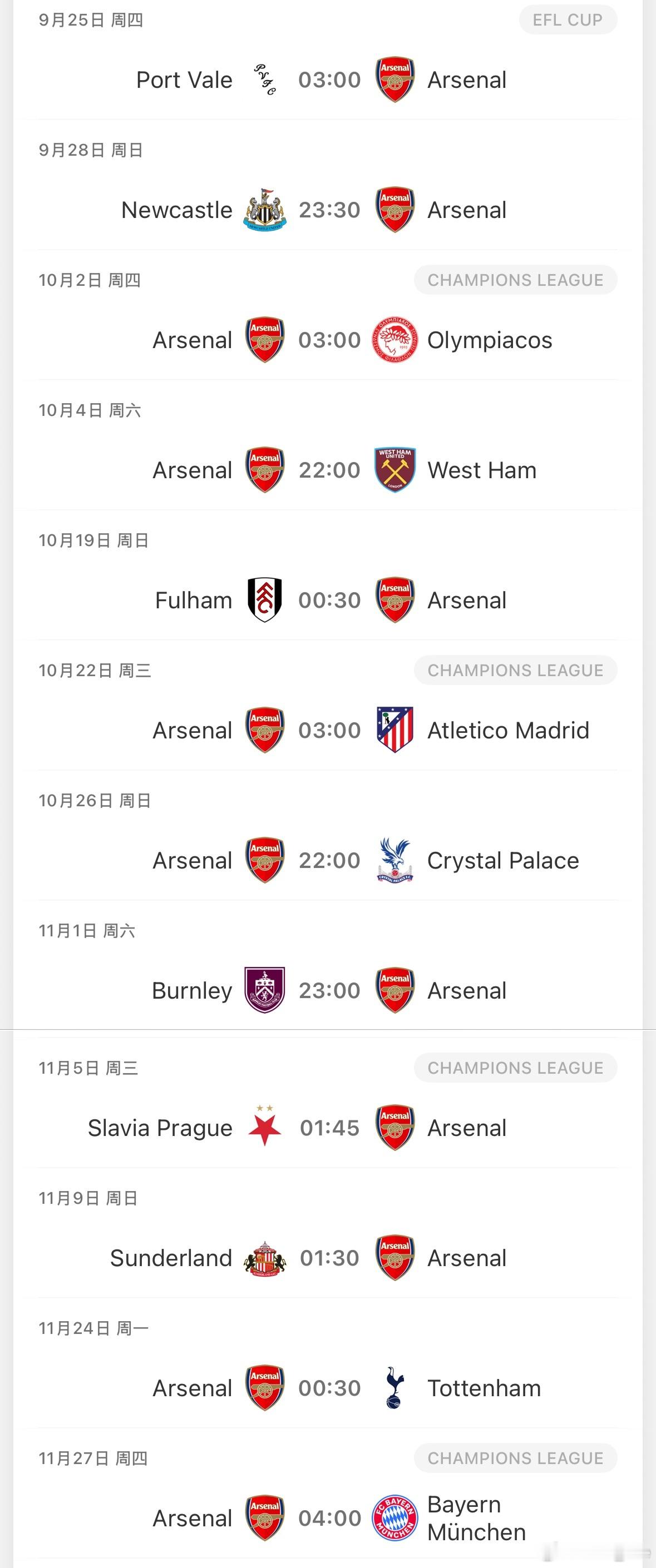Click the Newcastle club crest
Viewport: 656px width, 1568px height.
tap(264, 210)
